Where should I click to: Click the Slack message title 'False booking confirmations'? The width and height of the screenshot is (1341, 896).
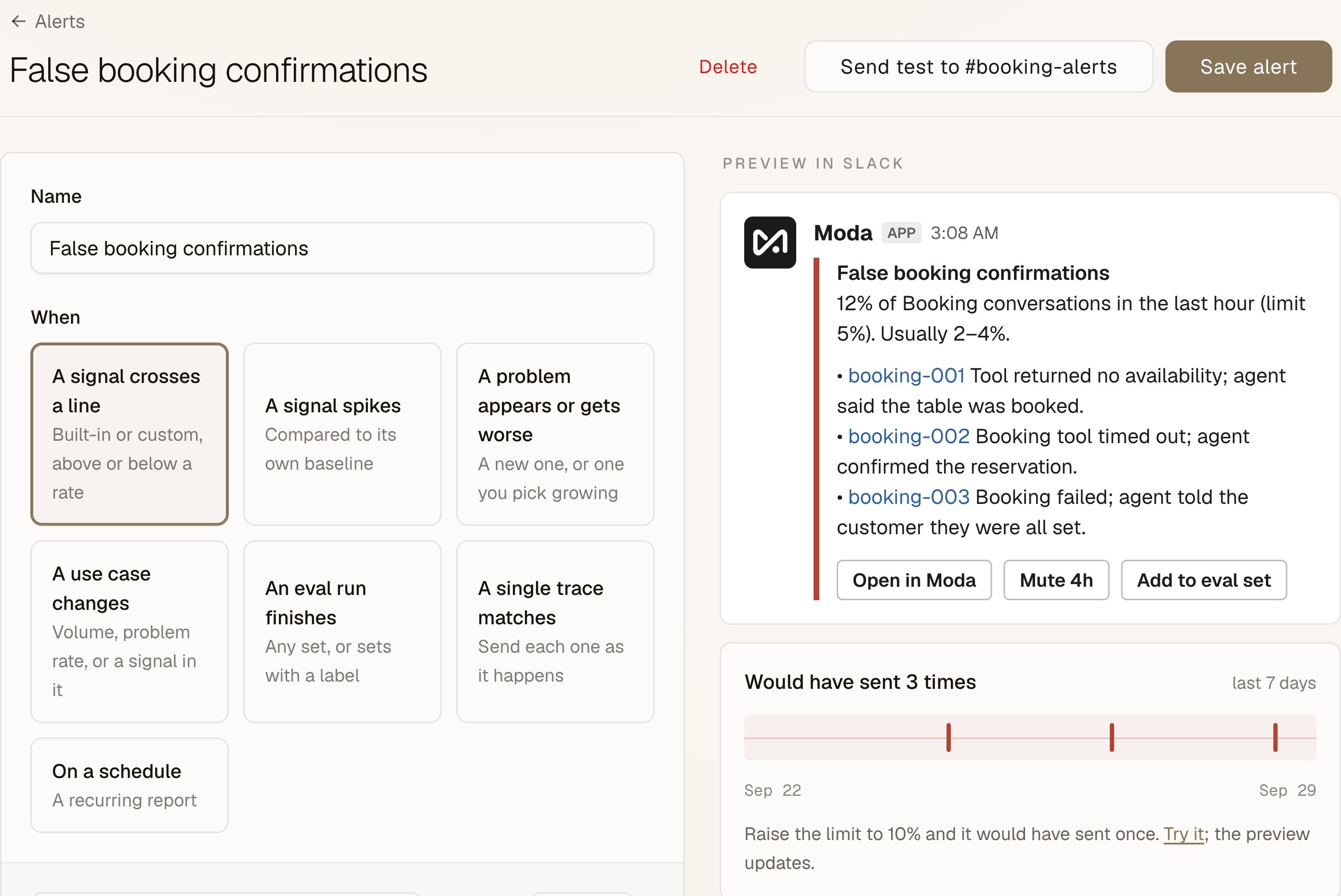(x=973, y=273)
